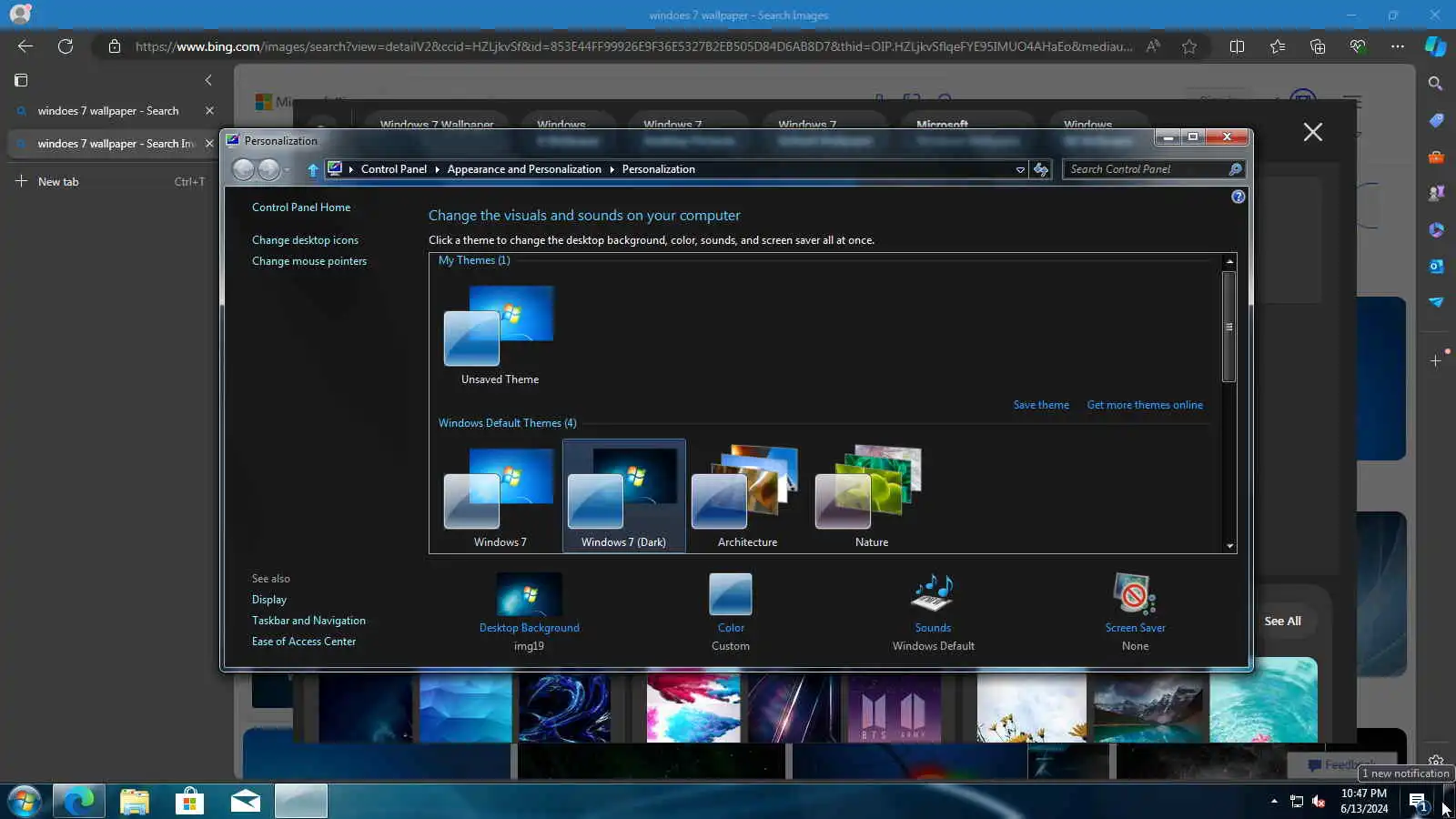Switch to 'windoes 7 wallpaper - Search' tab
The image size is (1456, 819).
[x=107, y=111]
